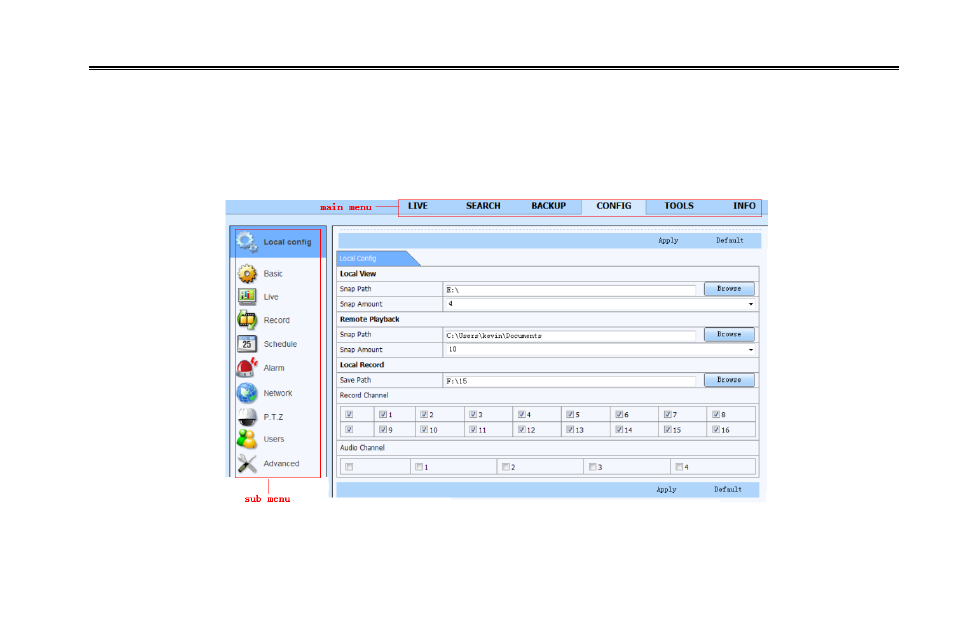Edit the Remote Playback Snap Path field

click(x=570, y=336)
